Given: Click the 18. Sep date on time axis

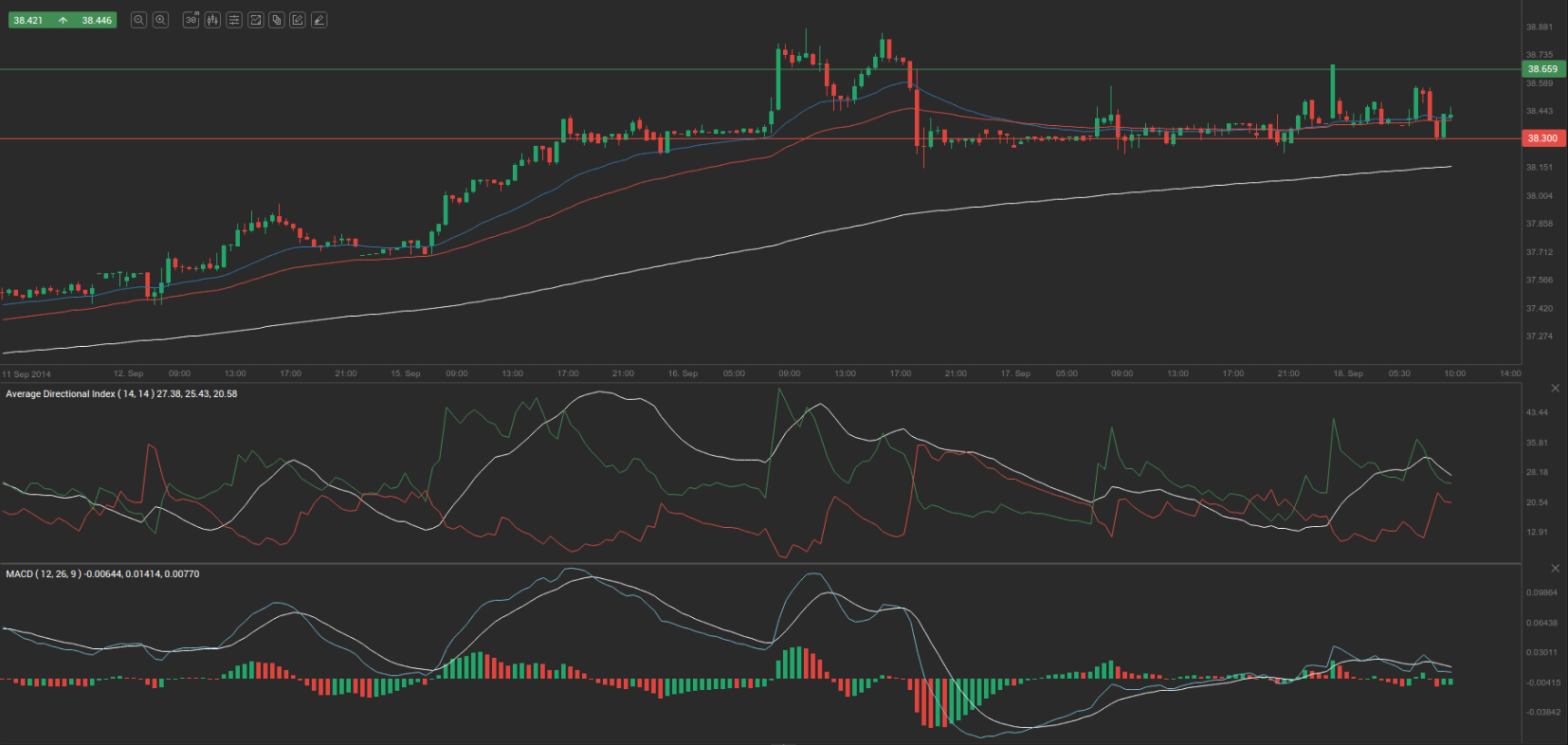Looking at the screenshot, I should pos(1348,373).
